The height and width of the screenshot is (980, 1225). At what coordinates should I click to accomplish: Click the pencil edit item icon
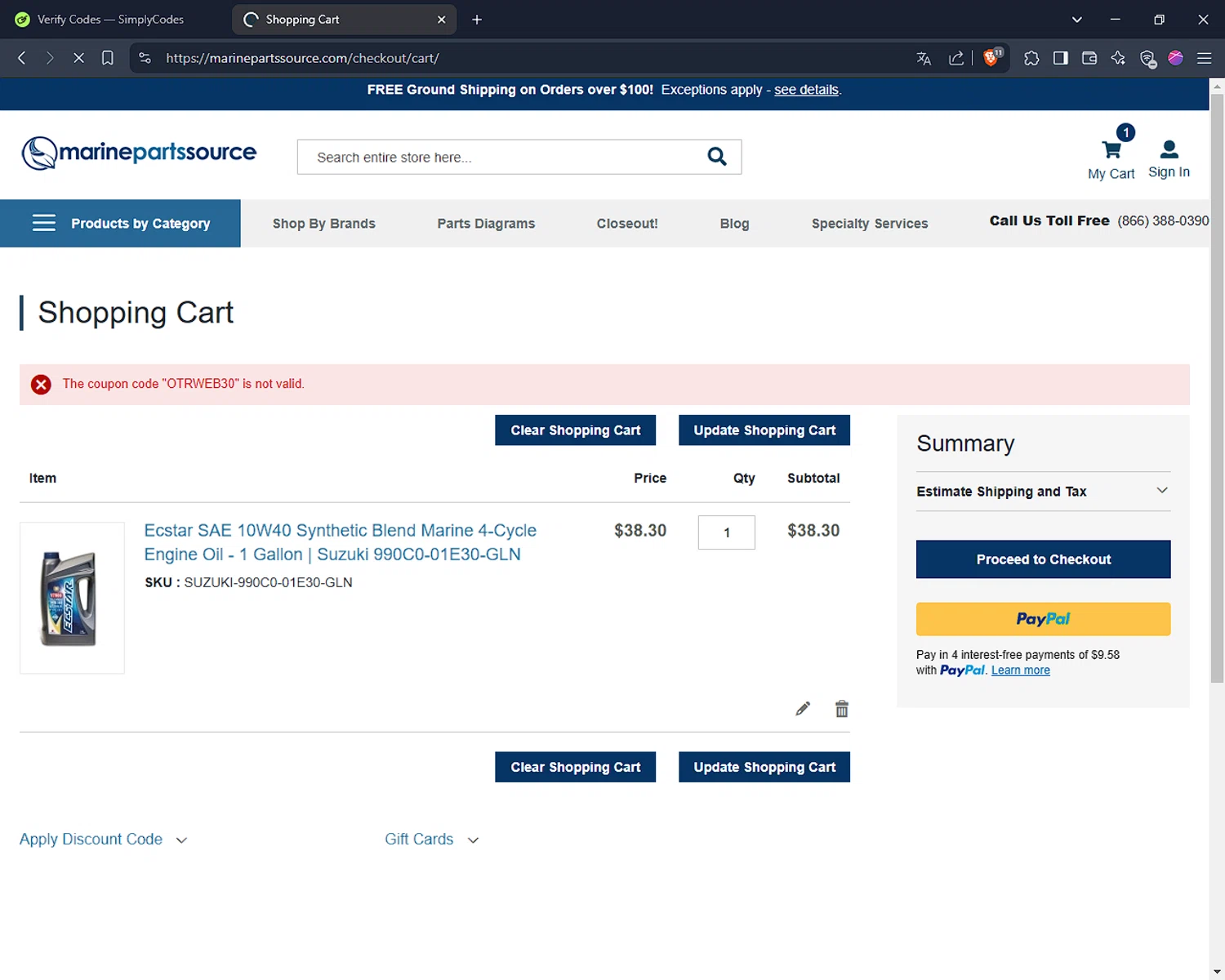click(x=803, y=709)
